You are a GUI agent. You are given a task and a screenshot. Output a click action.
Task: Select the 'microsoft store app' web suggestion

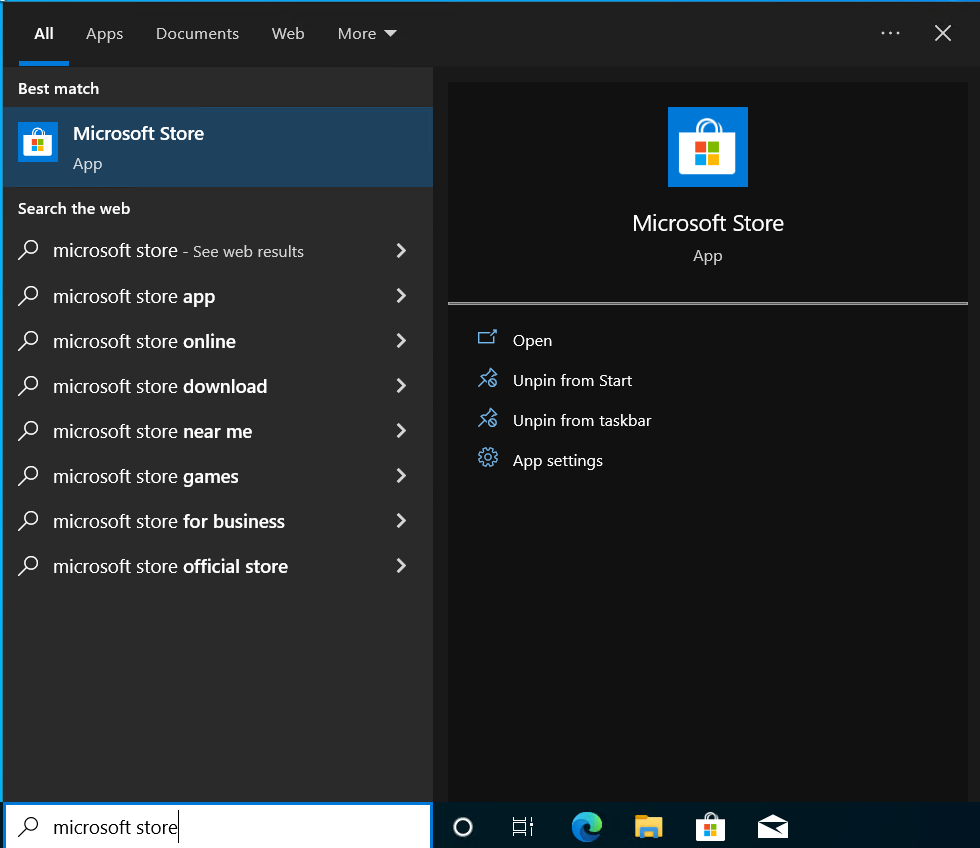[218, 296]
